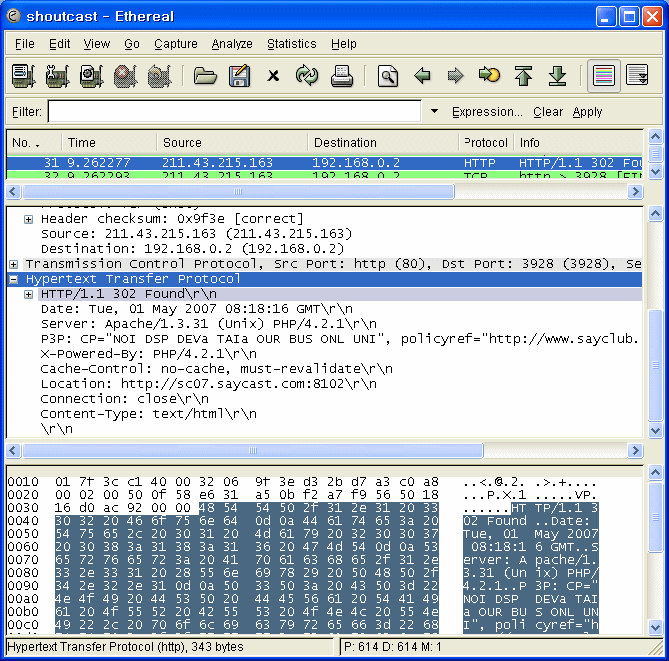Expand HTTP/1.1 302 Found node
This screenshot has width=669, height=661.
coord(29,294)
